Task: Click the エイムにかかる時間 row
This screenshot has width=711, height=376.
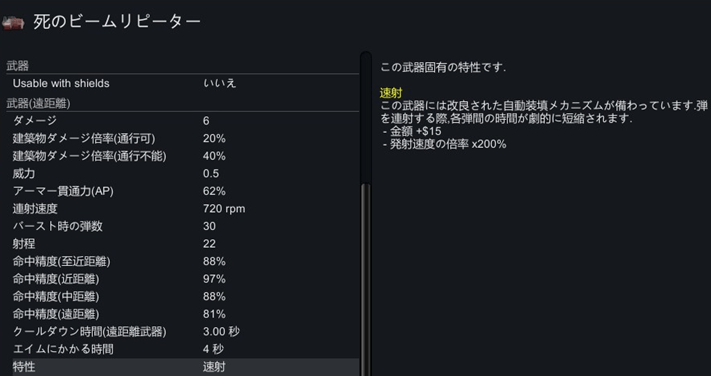Action: 185,349
